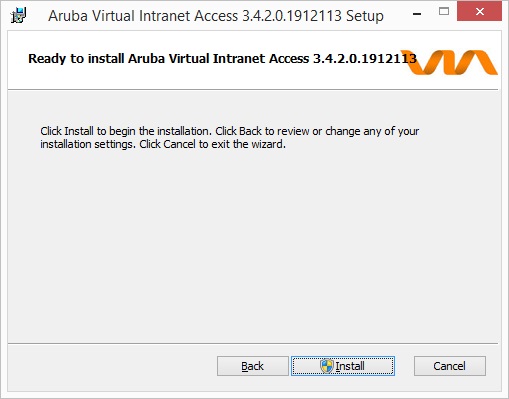
Task: Click the word 'Setup' in the title bar
Action: (x=365, y=16)
